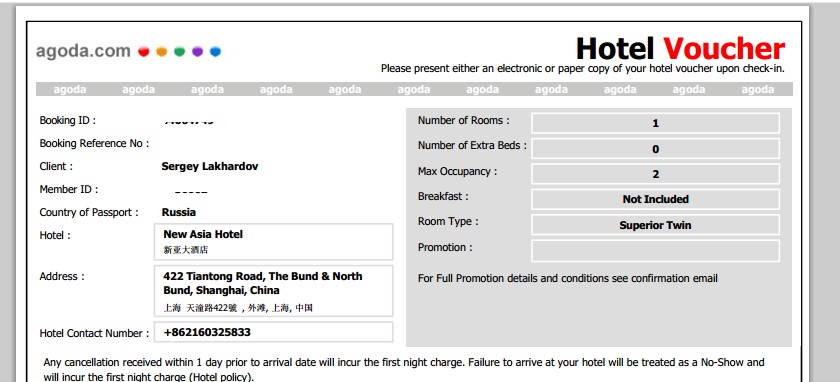Select the 422 Tiantong Road address field
840x382 pixels.
point(273,291)
